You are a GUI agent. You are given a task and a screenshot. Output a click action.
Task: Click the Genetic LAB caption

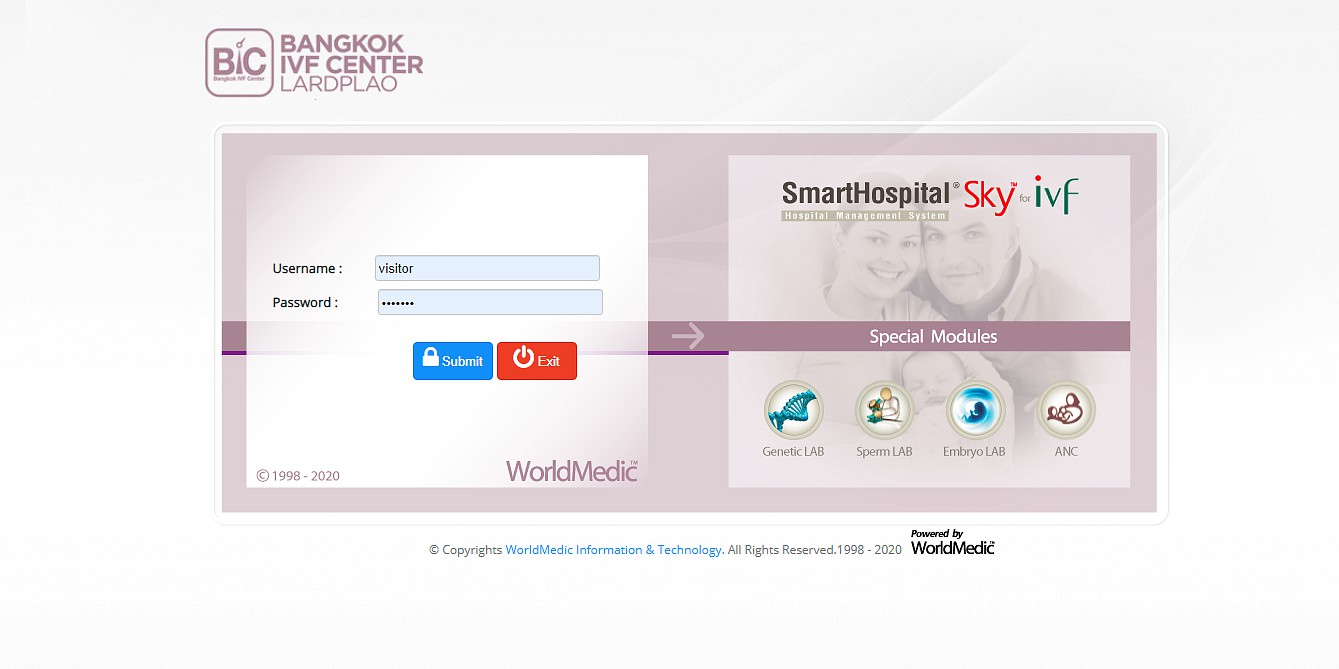(793, 452)
